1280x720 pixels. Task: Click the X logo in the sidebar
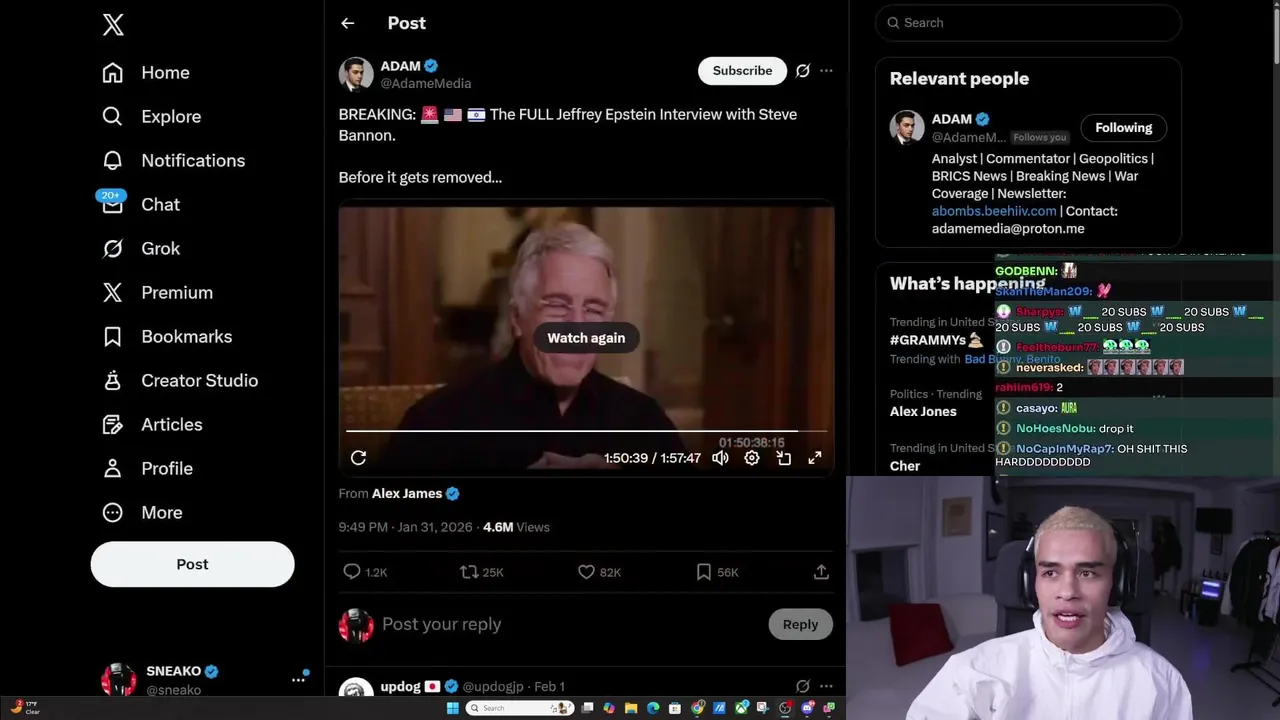113,25
